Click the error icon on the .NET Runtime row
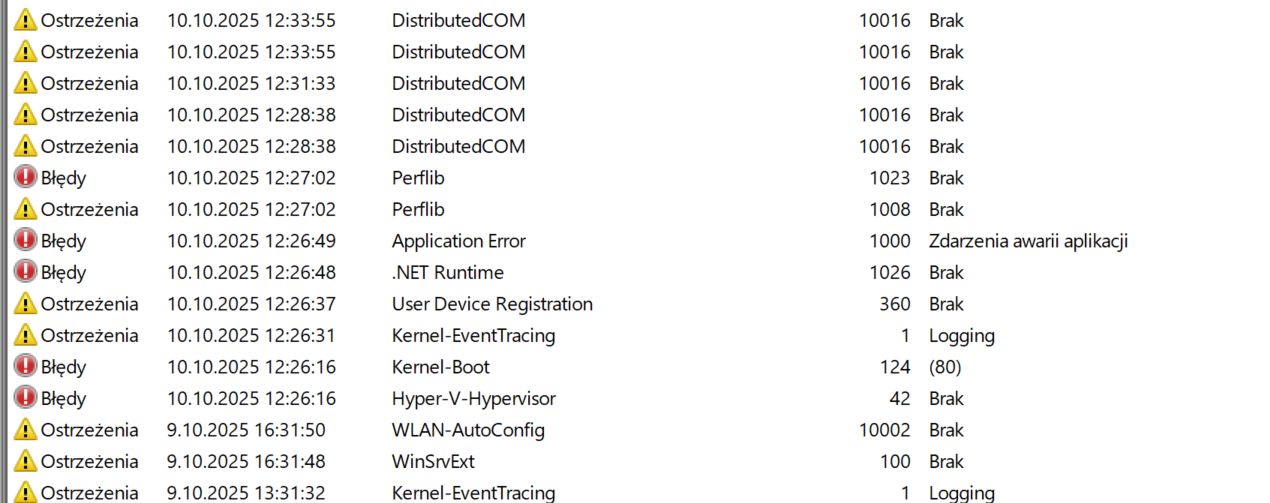The height and width of the screenshot is (503, 1270). point(26,273)
